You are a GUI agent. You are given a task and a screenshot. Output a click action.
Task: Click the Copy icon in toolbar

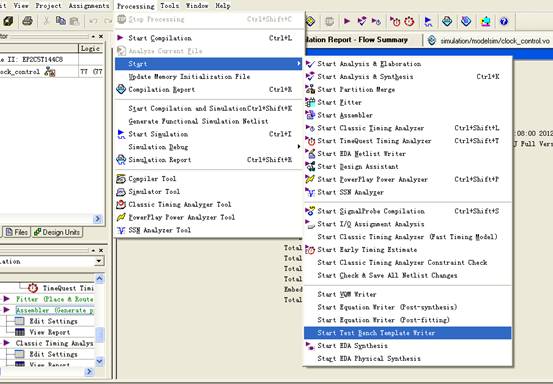click(61, 21)
